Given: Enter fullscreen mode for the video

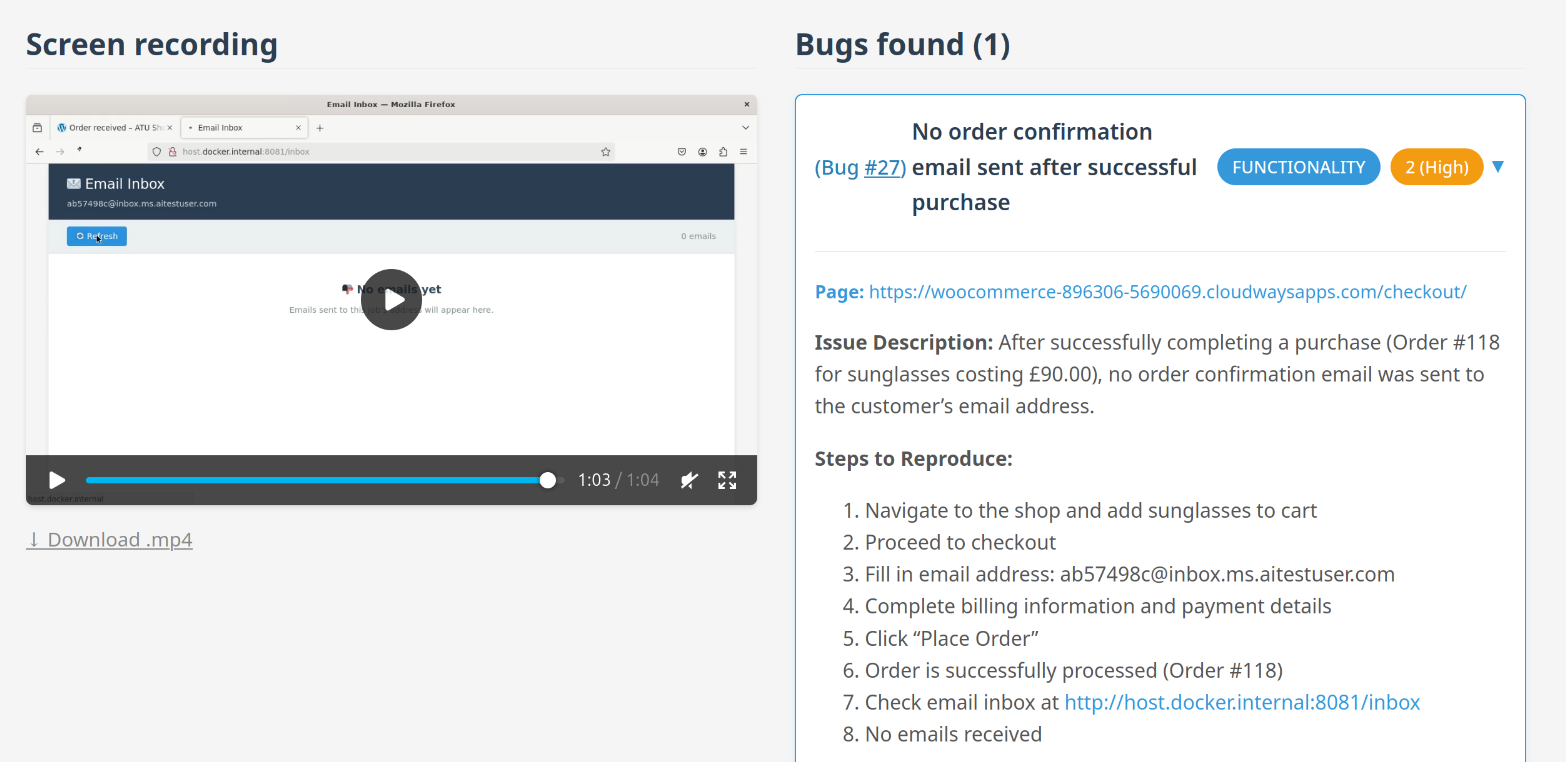Looking at the screenshot, I should click(x=727, y=480).
